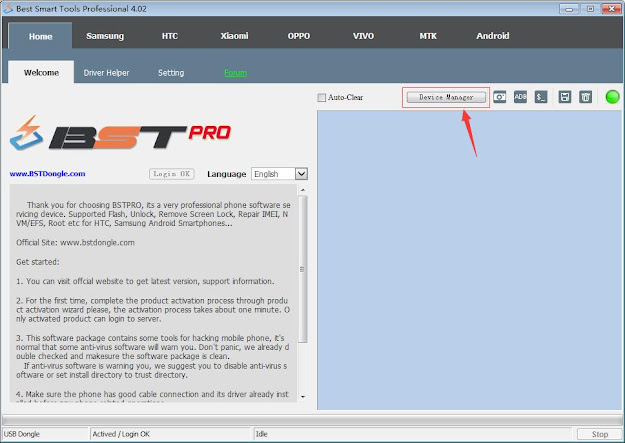
Task: Open the command shell icon
Action: (541, 97)
